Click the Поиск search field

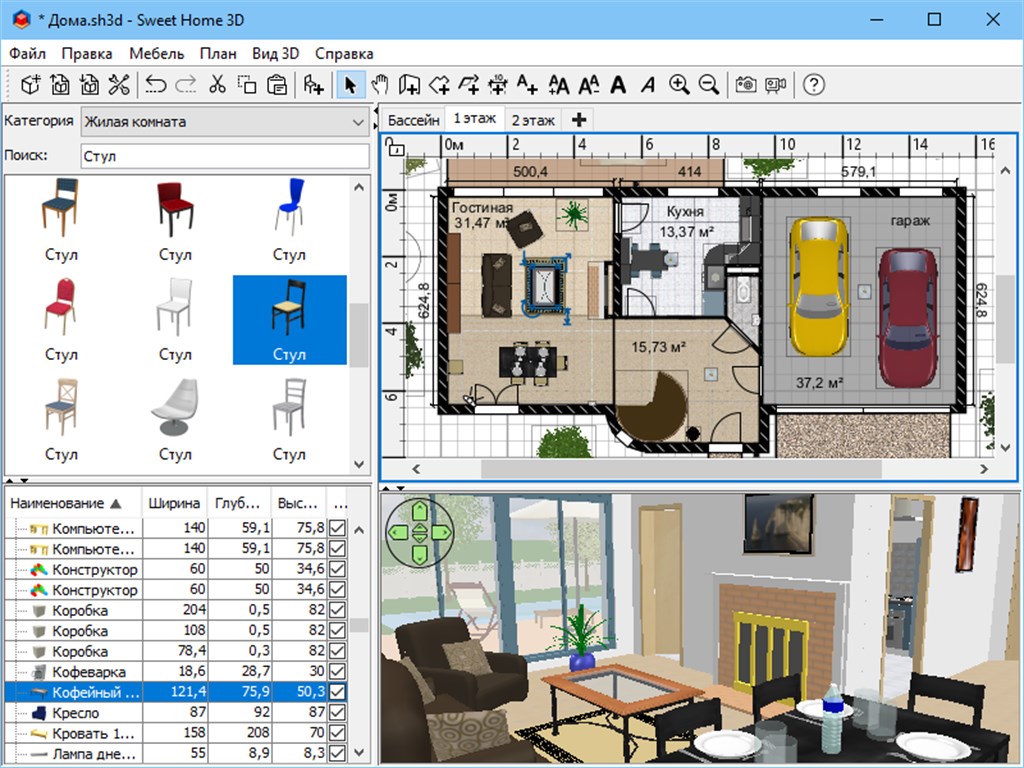(224, 156)
